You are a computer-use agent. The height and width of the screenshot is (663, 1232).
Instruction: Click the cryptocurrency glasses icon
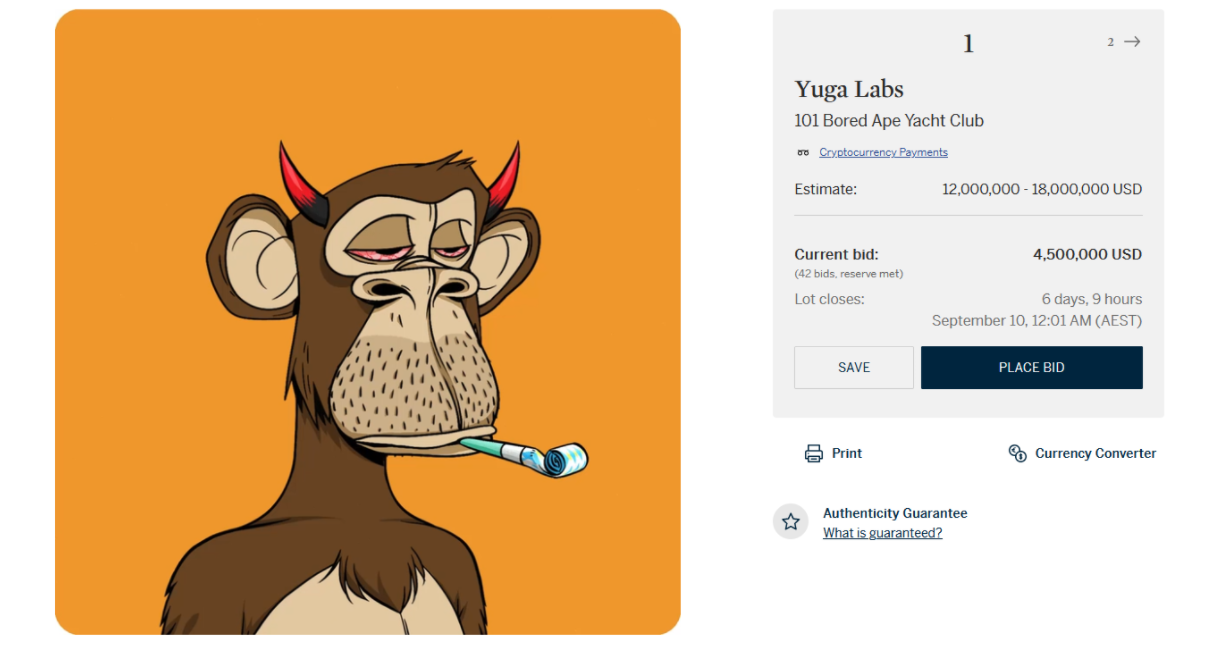coord(802,153)
